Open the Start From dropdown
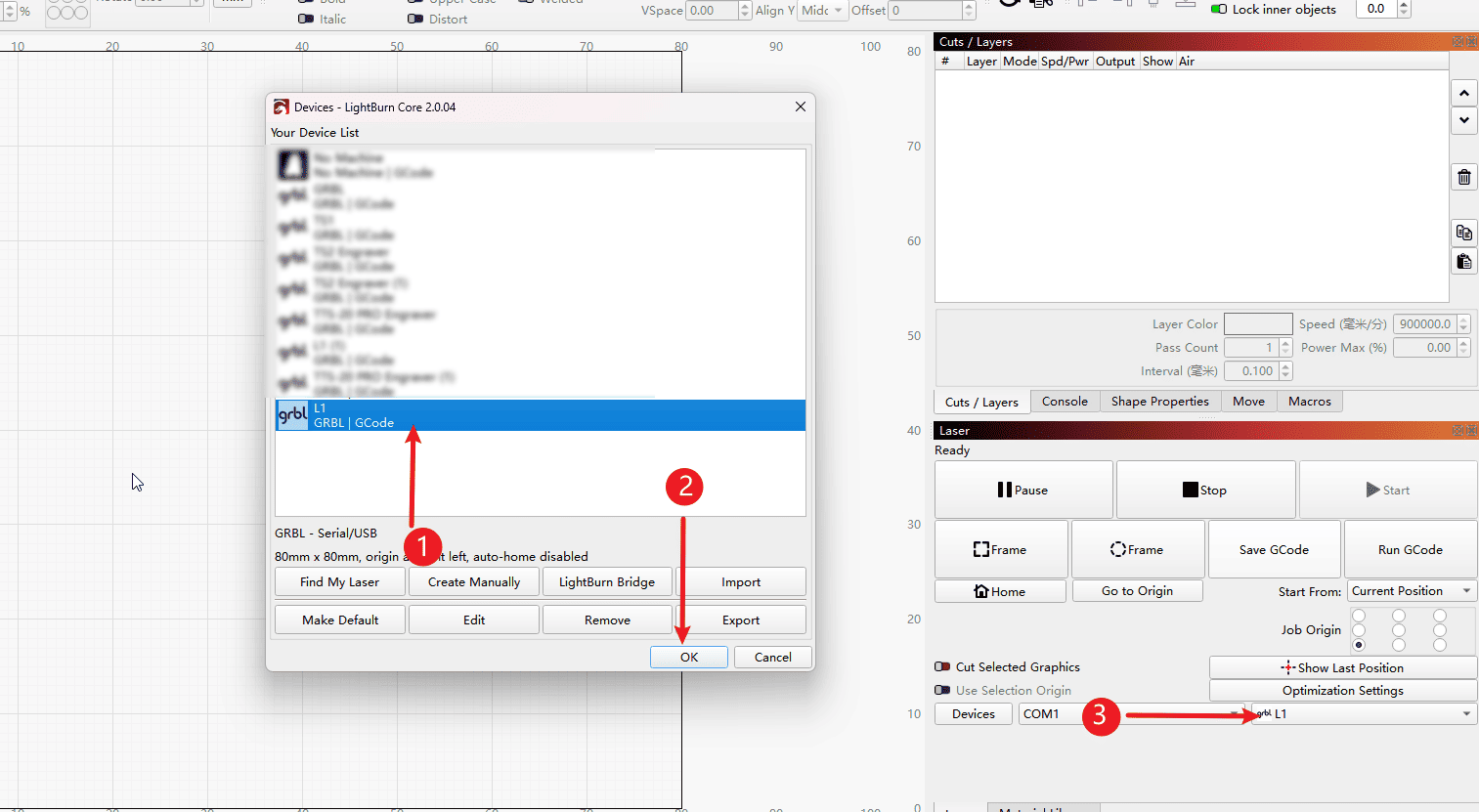The width and height of the screenshot is (1479, 812). tap(1411, 591)
